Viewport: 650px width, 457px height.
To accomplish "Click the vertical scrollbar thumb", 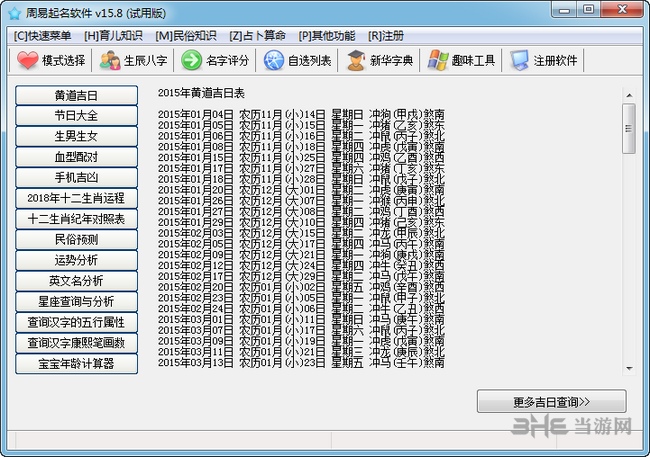I will (x=629, y=129).
